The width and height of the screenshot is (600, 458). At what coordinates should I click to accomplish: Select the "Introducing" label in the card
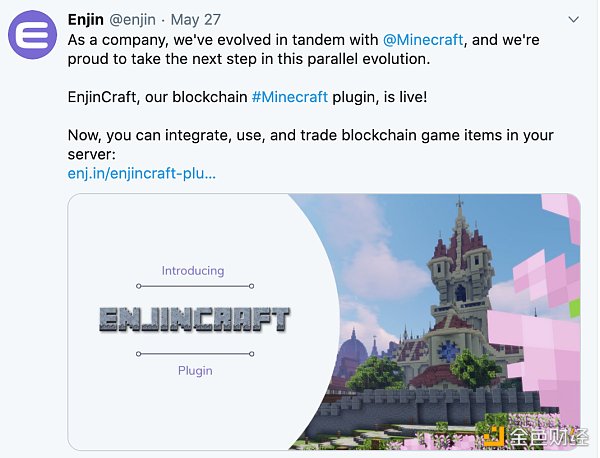pos(193,270)
